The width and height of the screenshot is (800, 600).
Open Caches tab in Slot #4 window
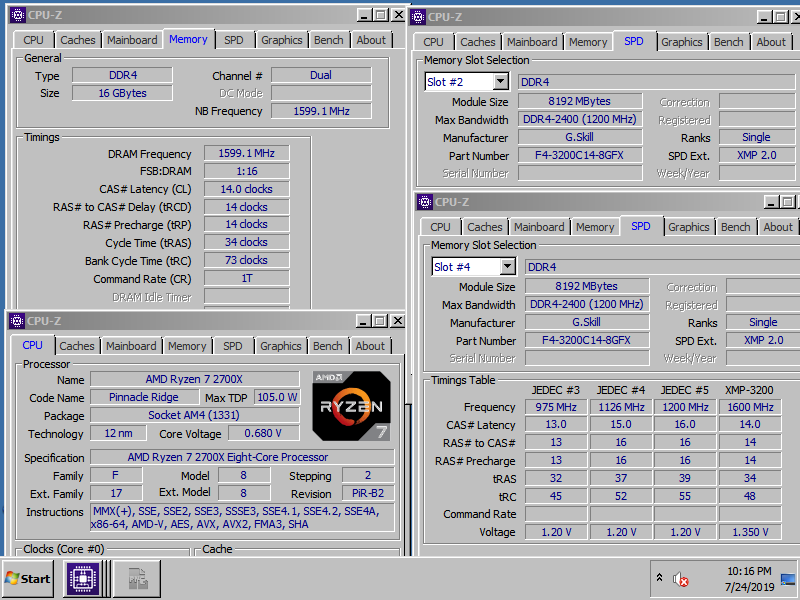[485, 227]
